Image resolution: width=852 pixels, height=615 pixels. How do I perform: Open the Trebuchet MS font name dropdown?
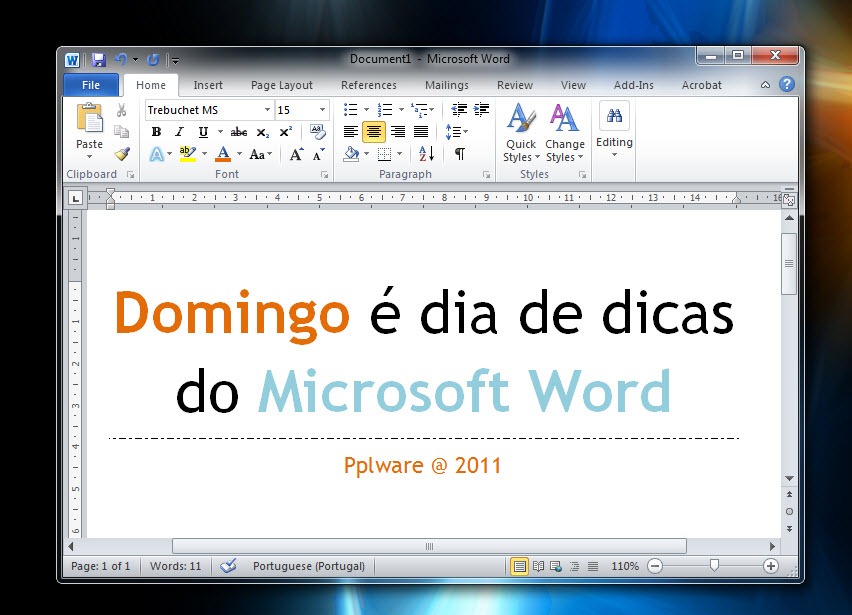click(267, 110)
